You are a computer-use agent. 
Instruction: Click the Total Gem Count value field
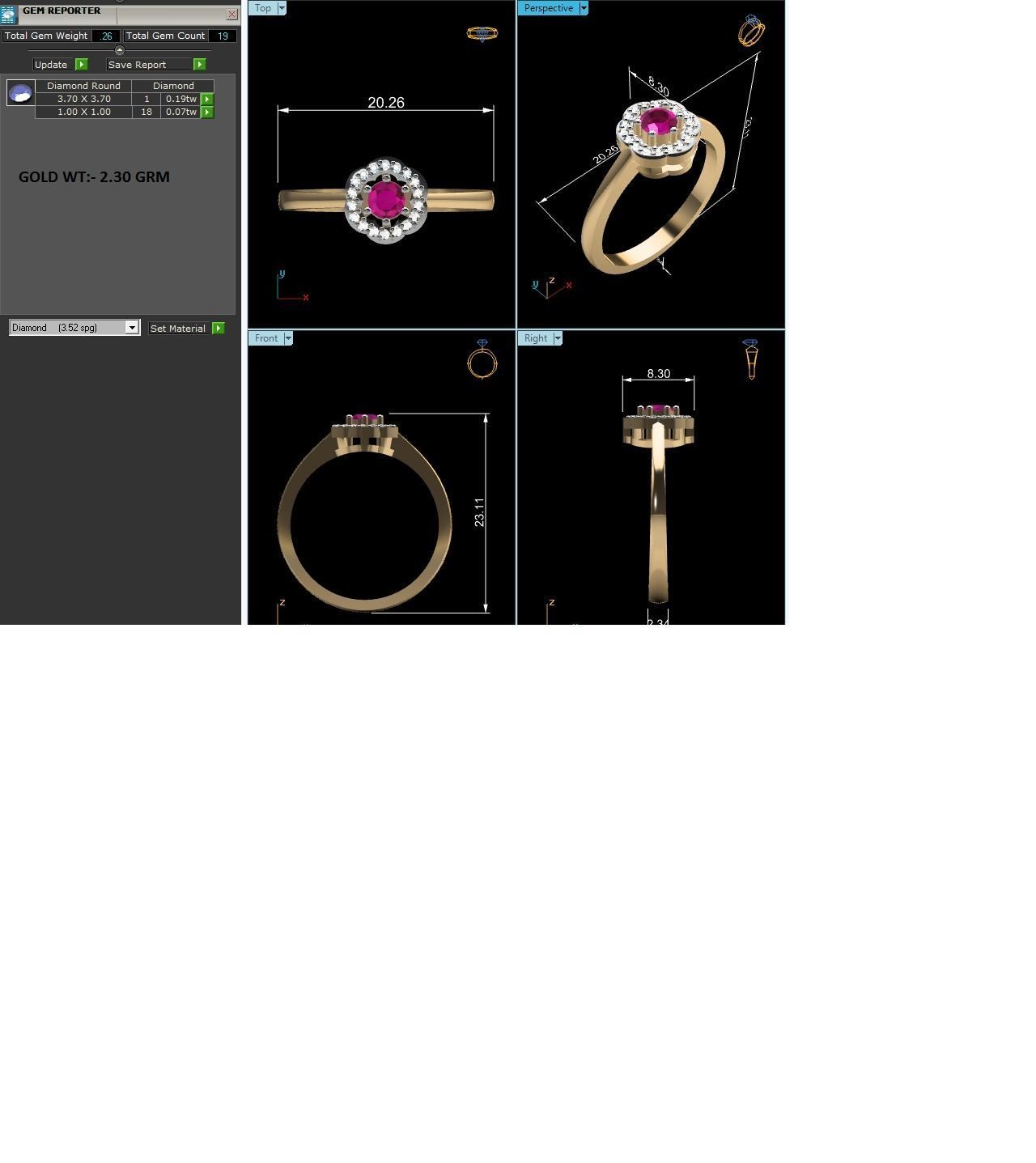pyautogui.click(x=223, y=36)
